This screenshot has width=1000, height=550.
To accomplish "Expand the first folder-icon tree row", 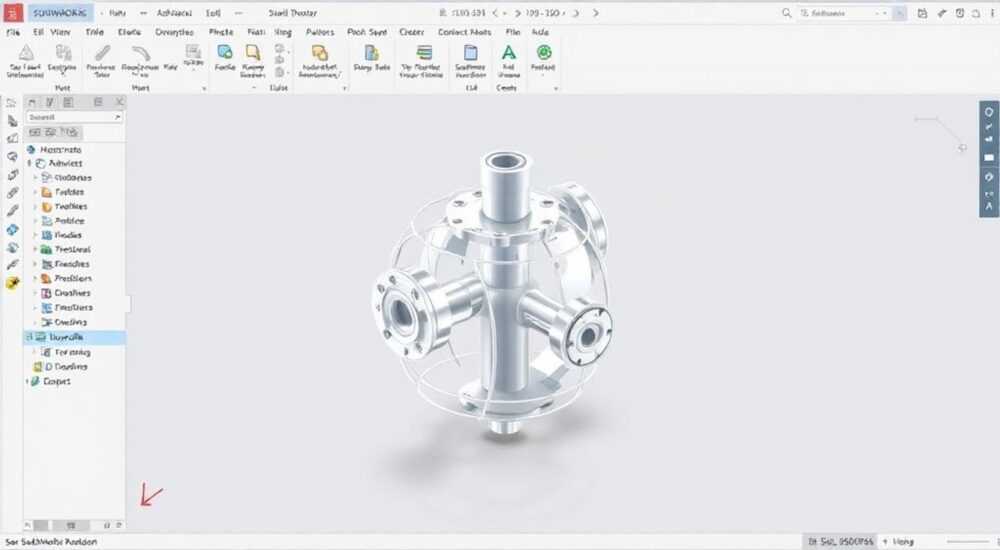I will (x=36, y=191).
